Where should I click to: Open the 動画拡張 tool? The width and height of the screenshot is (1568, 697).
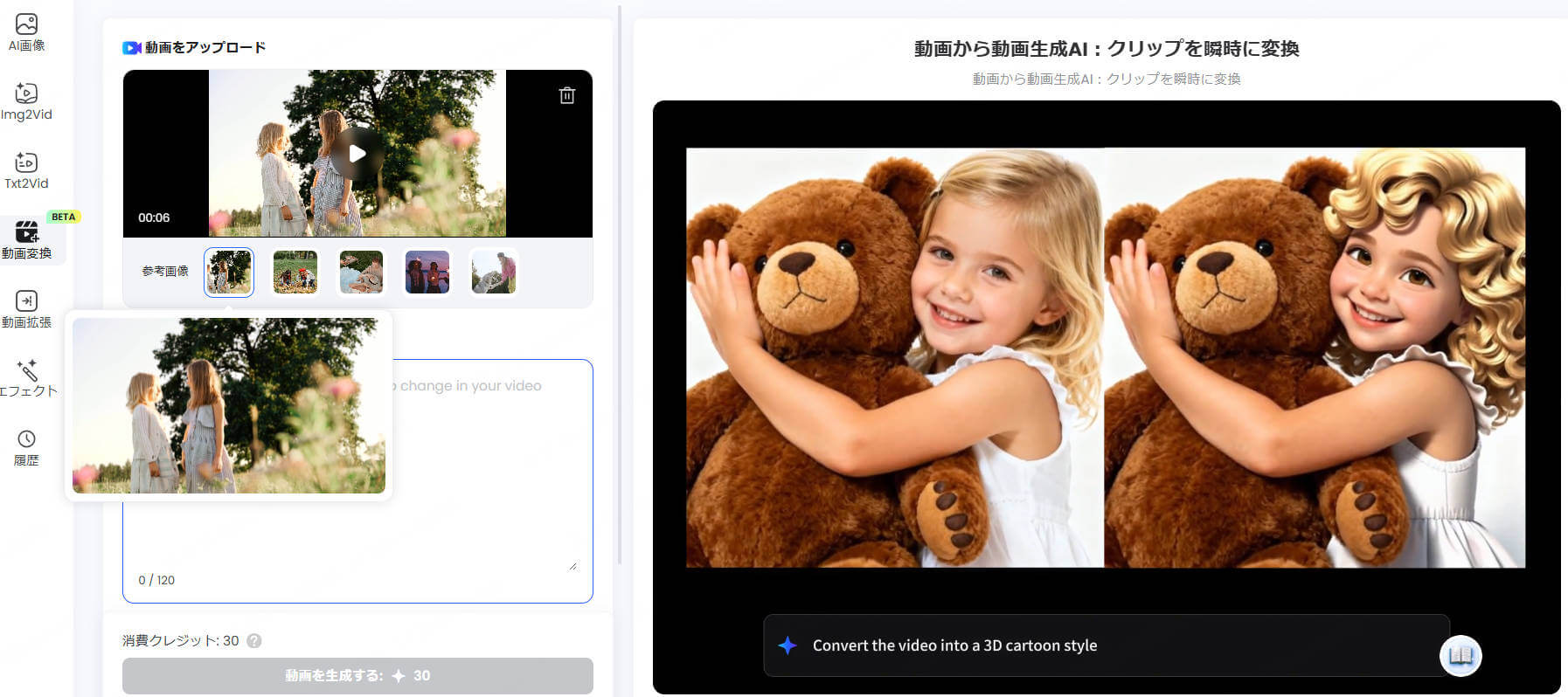(x=26, y=309)
